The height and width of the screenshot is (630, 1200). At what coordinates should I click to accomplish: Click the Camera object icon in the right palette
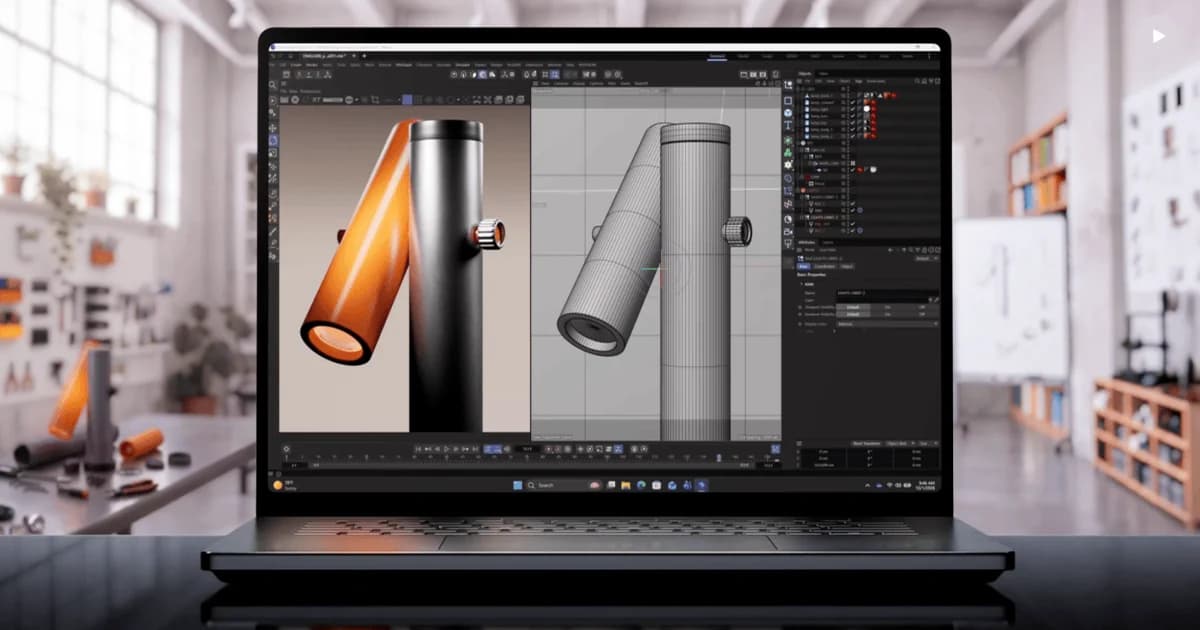coord(788,231)
